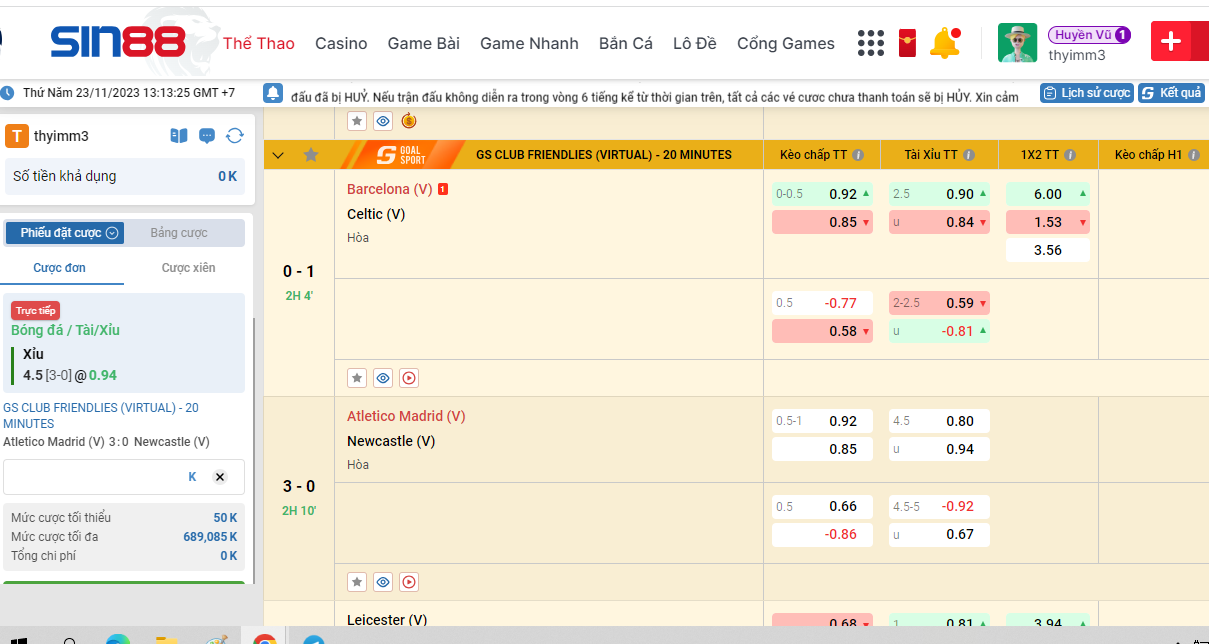Viewport: 1209px width, 644px height.
Task: Toggle the eye icon for Atletico Madrid match
Action: click(x=383, y=582)
